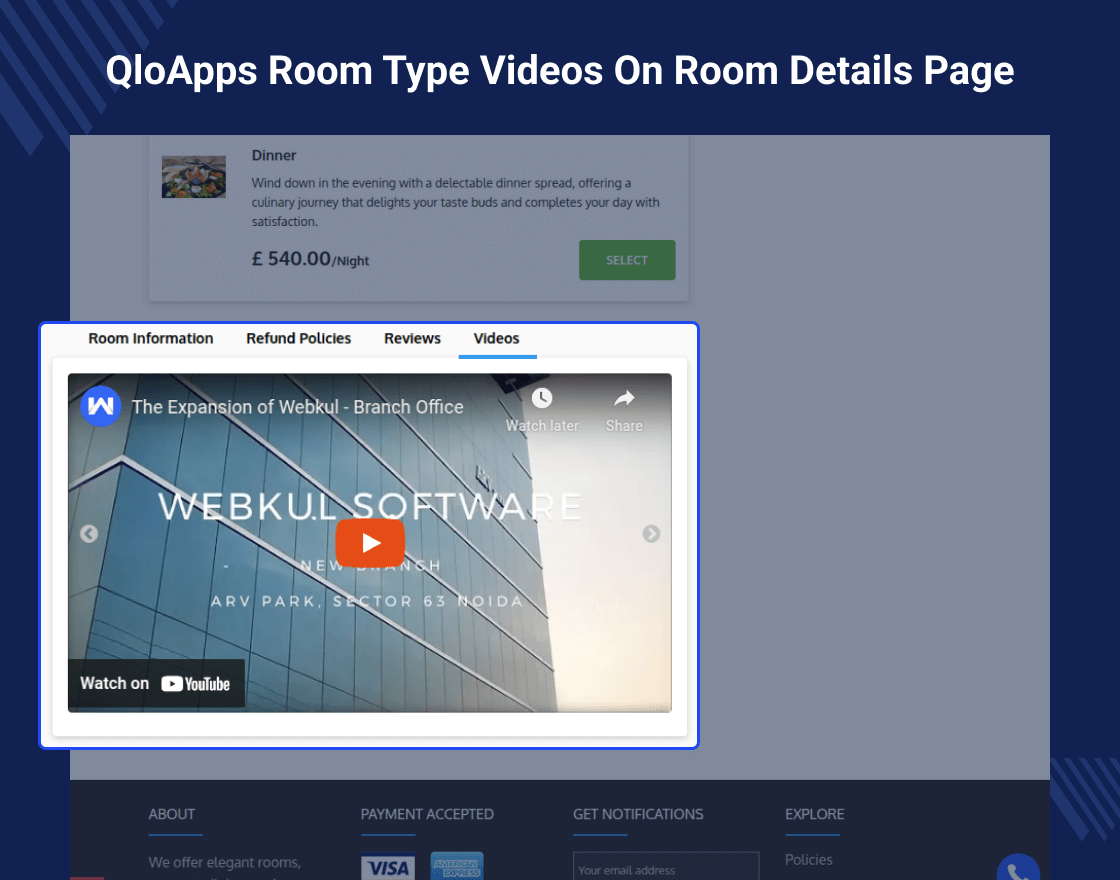Go to the previous video with left arrow
The image size is (1120, 880).
click(89, 534)
